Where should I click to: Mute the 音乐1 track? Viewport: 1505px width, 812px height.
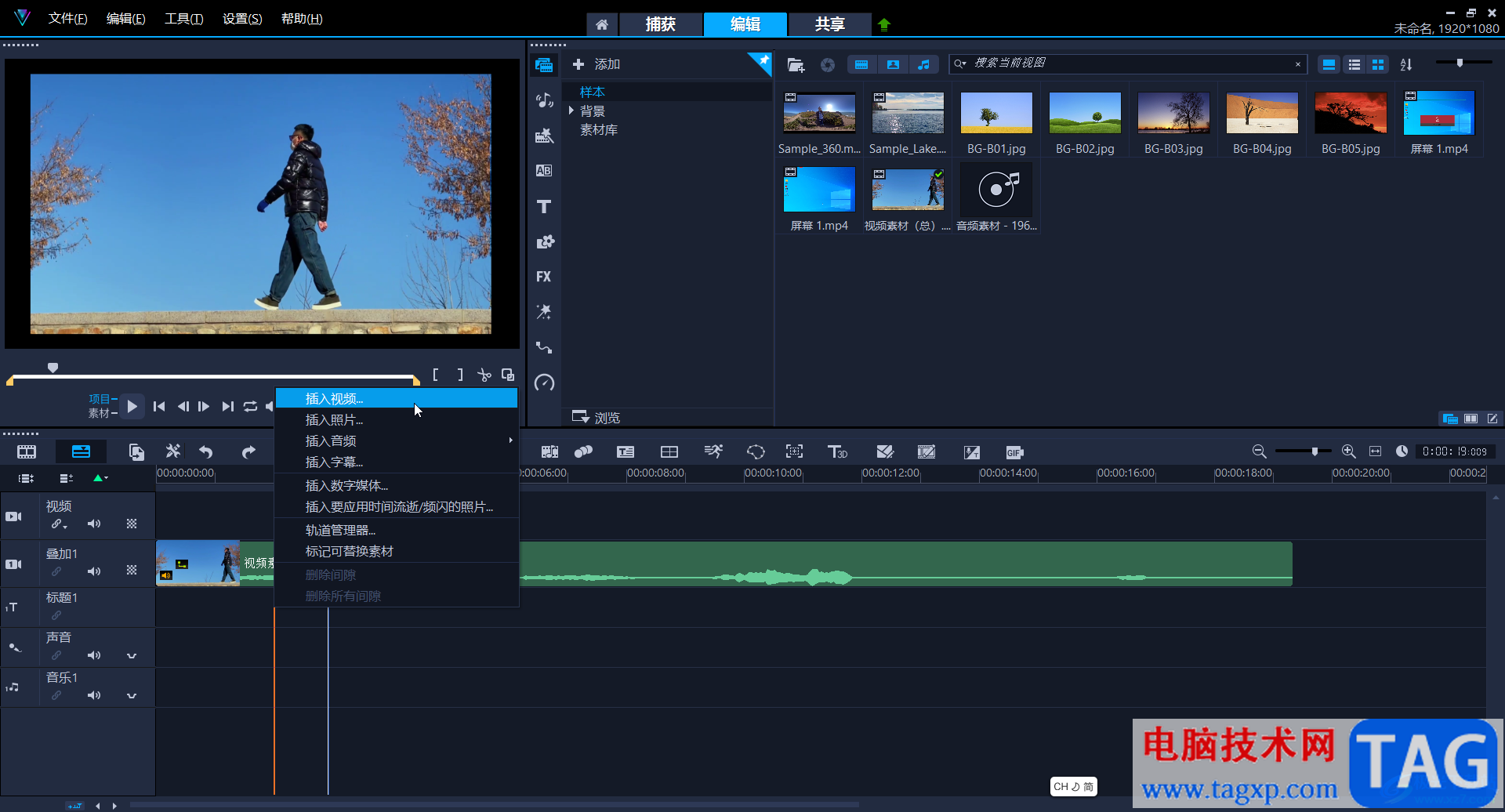coord(94,695)
